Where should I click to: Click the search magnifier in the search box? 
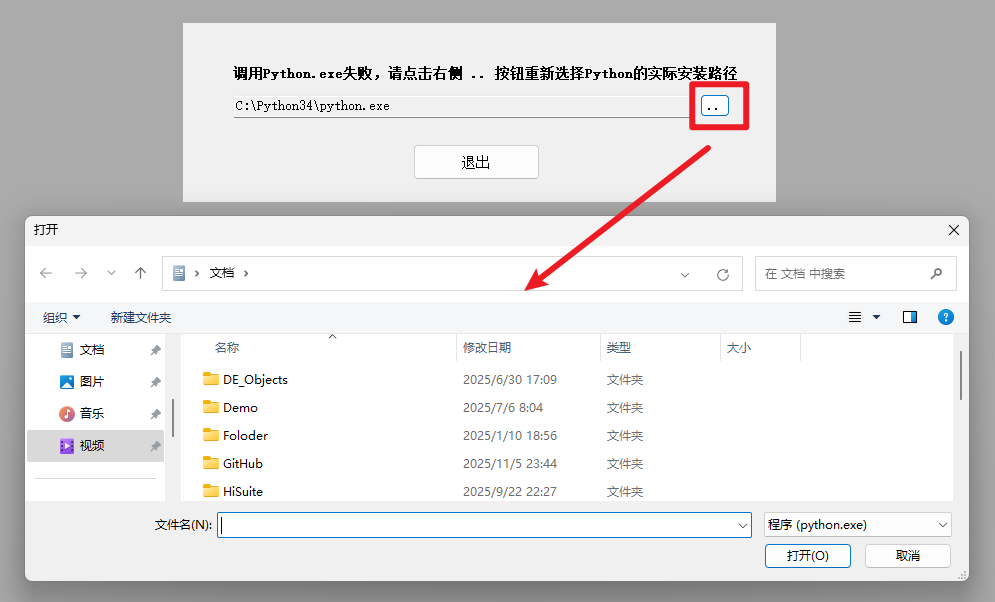click(936, 273)
